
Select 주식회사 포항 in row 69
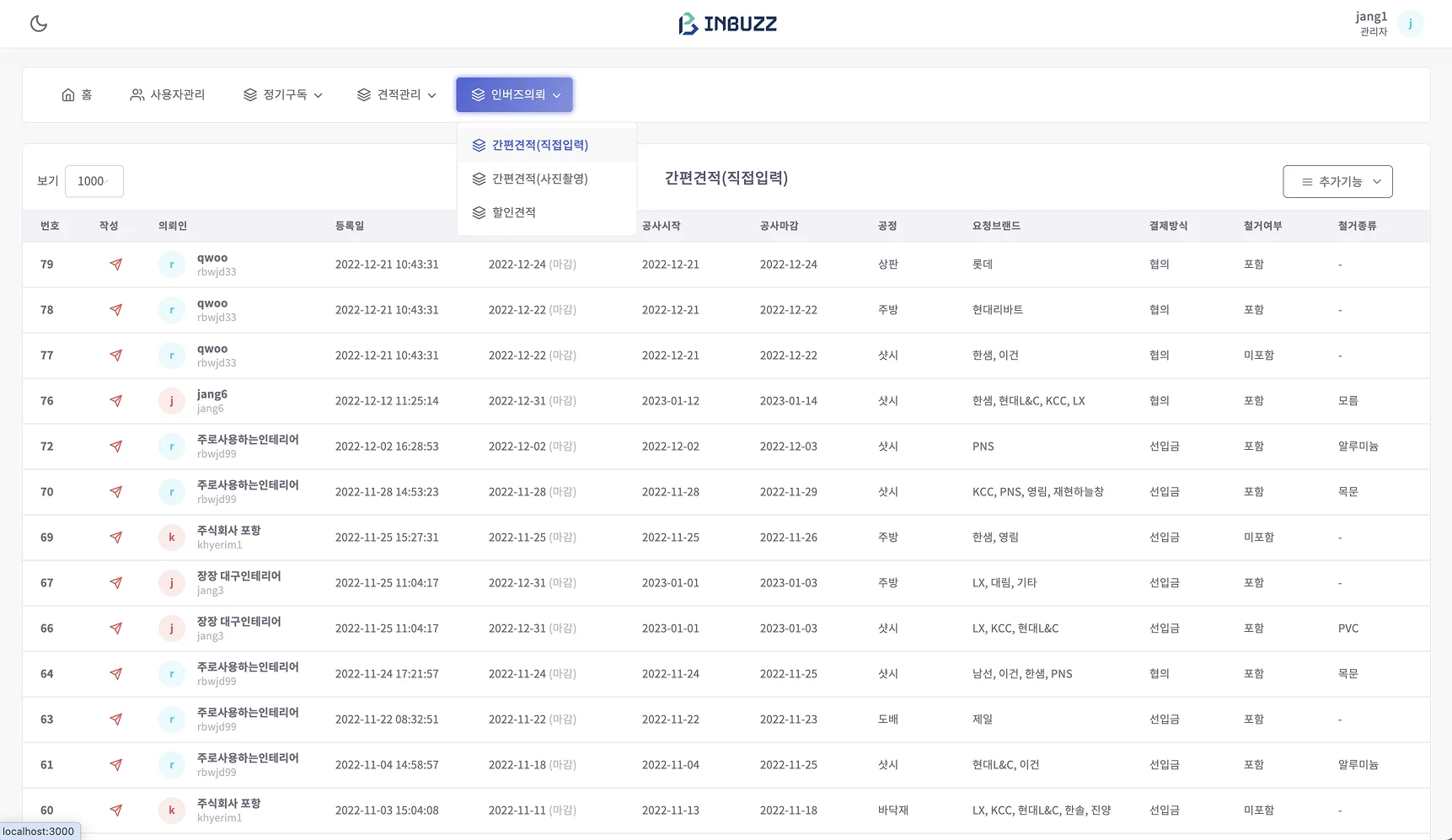[229, 531]
